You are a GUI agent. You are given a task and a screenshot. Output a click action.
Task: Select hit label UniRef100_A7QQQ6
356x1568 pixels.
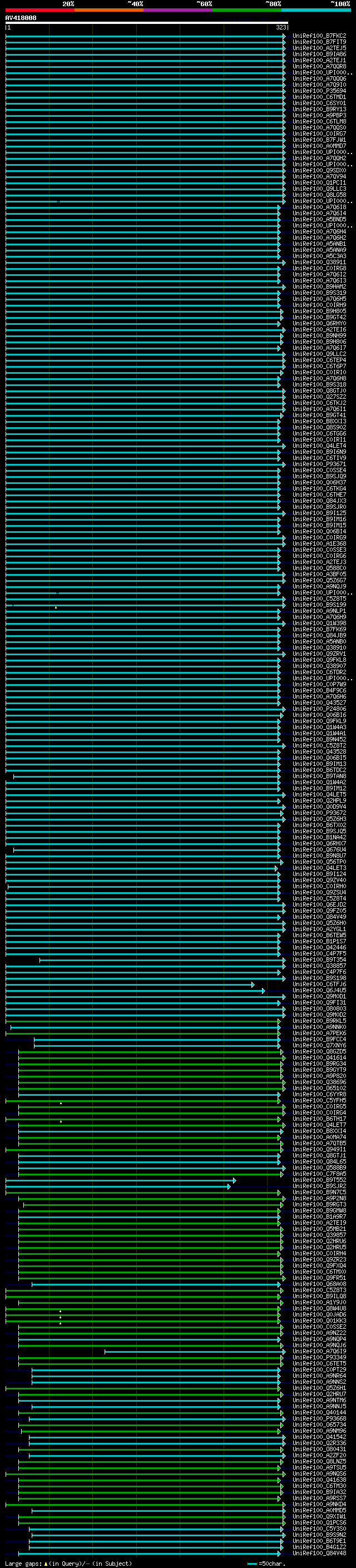pyautogui.click(x=319, y=78)
